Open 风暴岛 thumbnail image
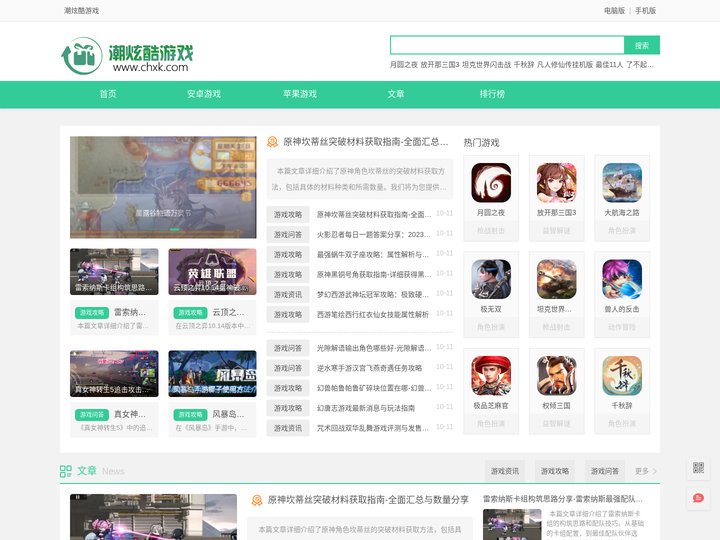 [x=212, y=374]
